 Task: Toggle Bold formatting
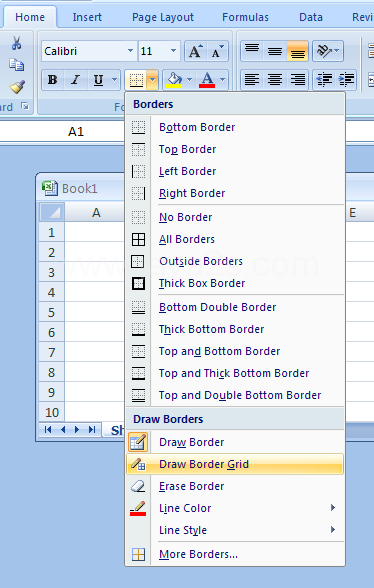pos(53,80)
